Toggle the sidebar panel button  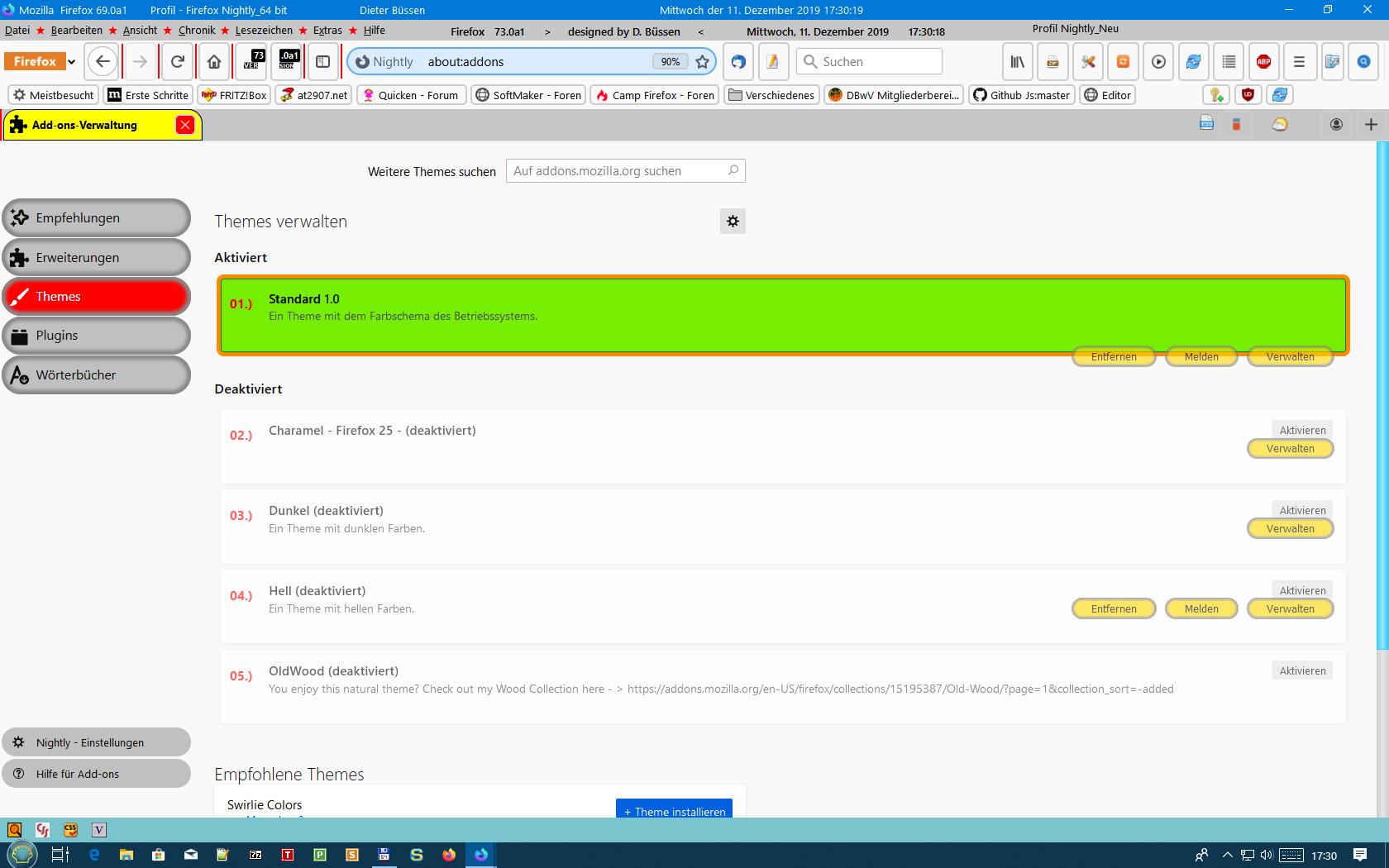pyautogui.click(x=323, y=62)
